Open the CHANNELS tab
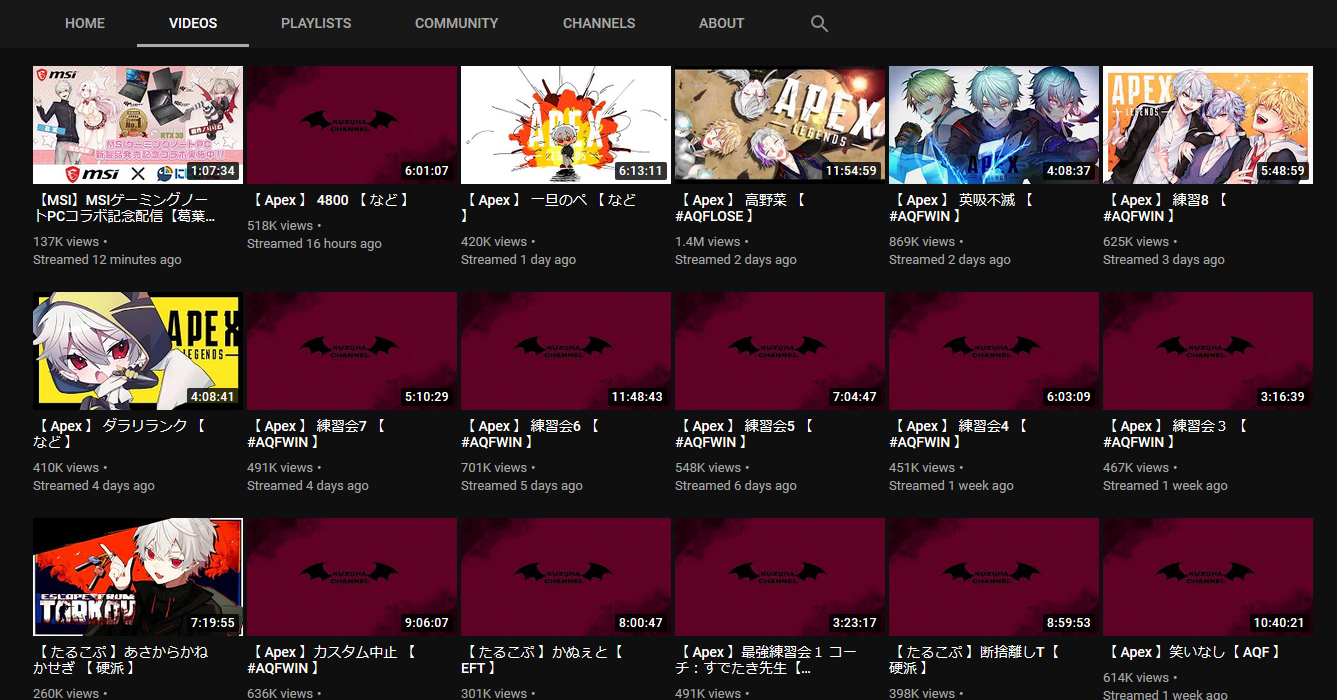Image resolution: width=1337 pixels, height=700 pixels. point(599,23)
